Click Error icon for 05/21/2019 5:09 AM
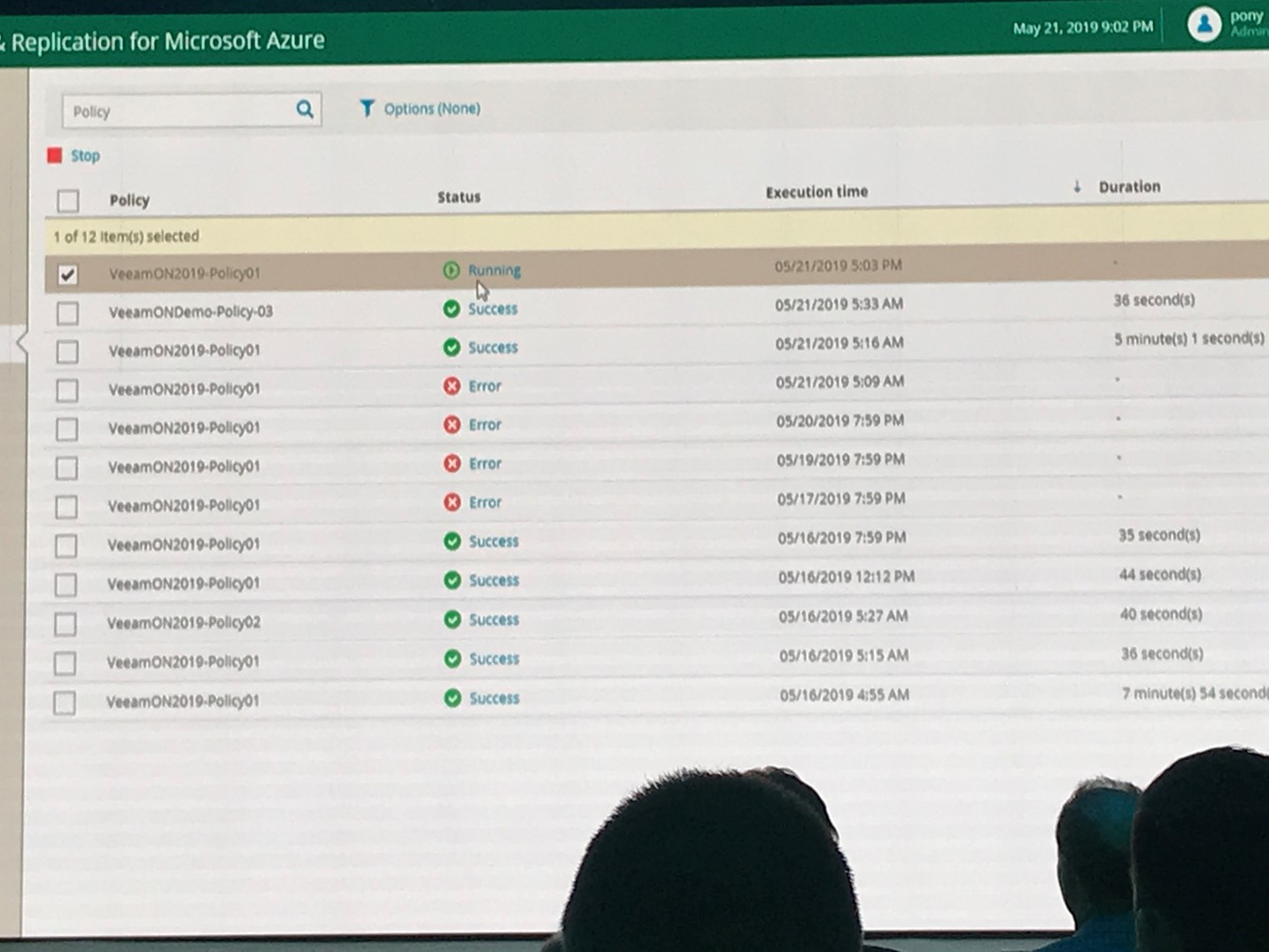Screen dimensions: 1269x952 tap(452, 386)
